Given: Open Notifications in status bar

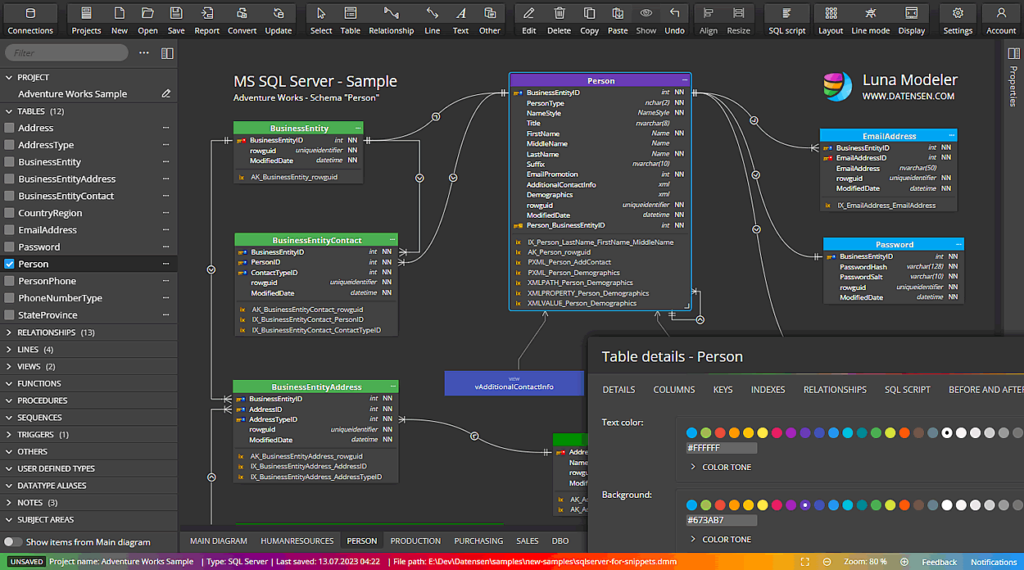Looking at the screenshot, I should point(993,562).
